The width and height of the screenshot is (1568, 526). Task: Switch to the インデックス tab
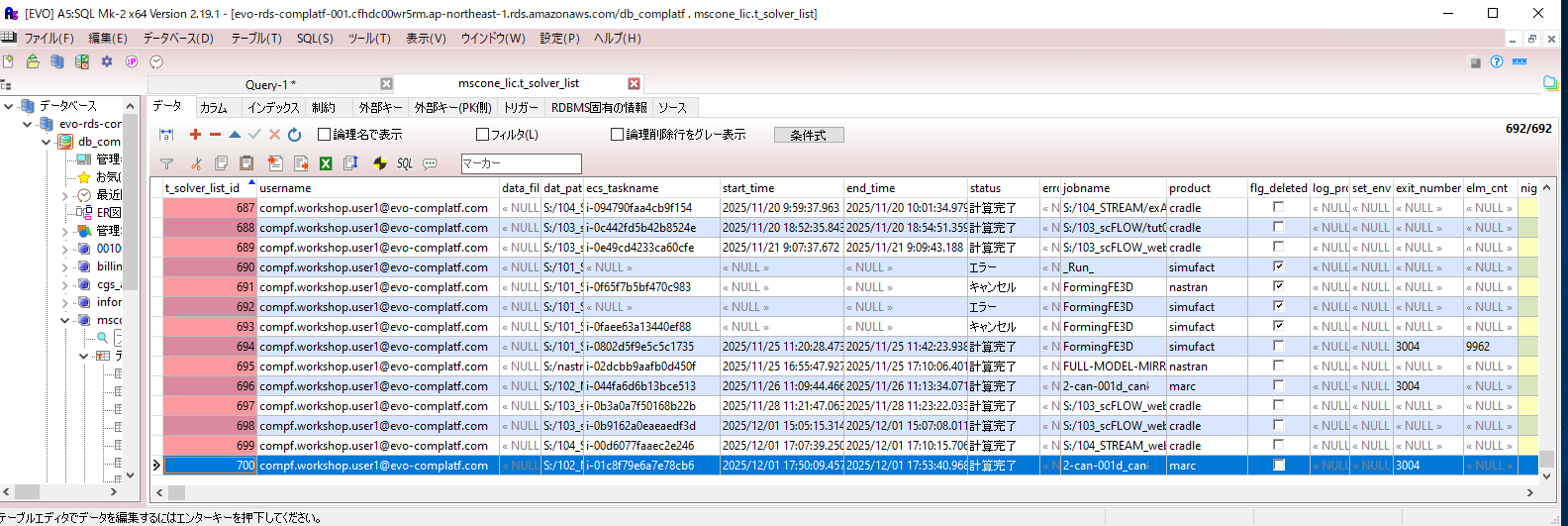point(273,107)
